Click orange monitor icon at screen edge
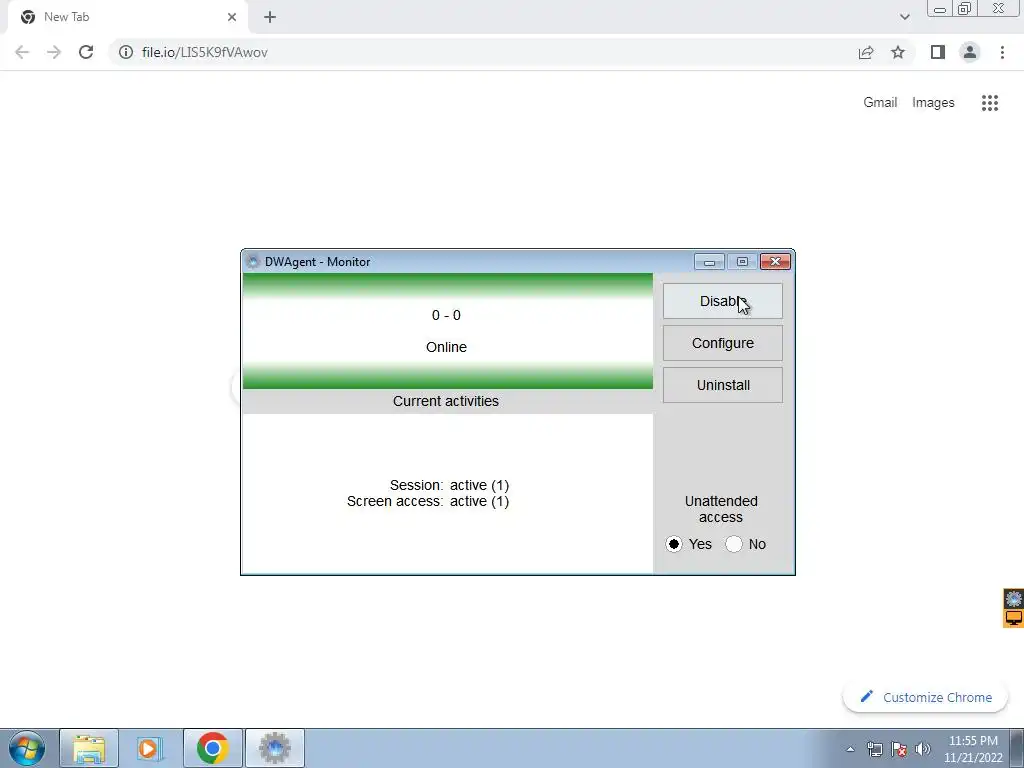The height and width of the screenshot is (768, 1024). 1014,618
